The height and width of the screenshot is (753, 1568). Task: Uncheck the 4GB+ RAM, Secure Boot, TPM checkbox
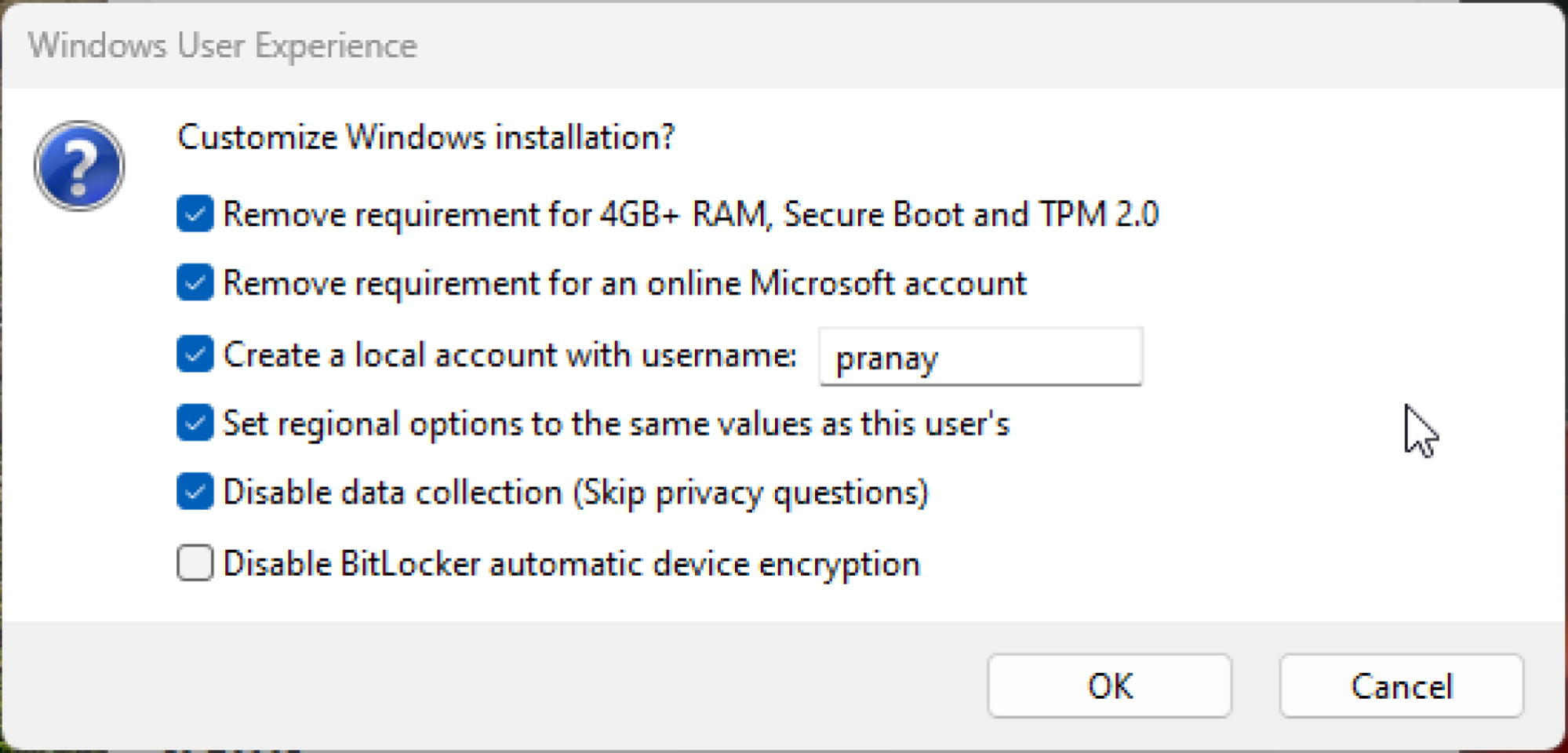point(195,214)
